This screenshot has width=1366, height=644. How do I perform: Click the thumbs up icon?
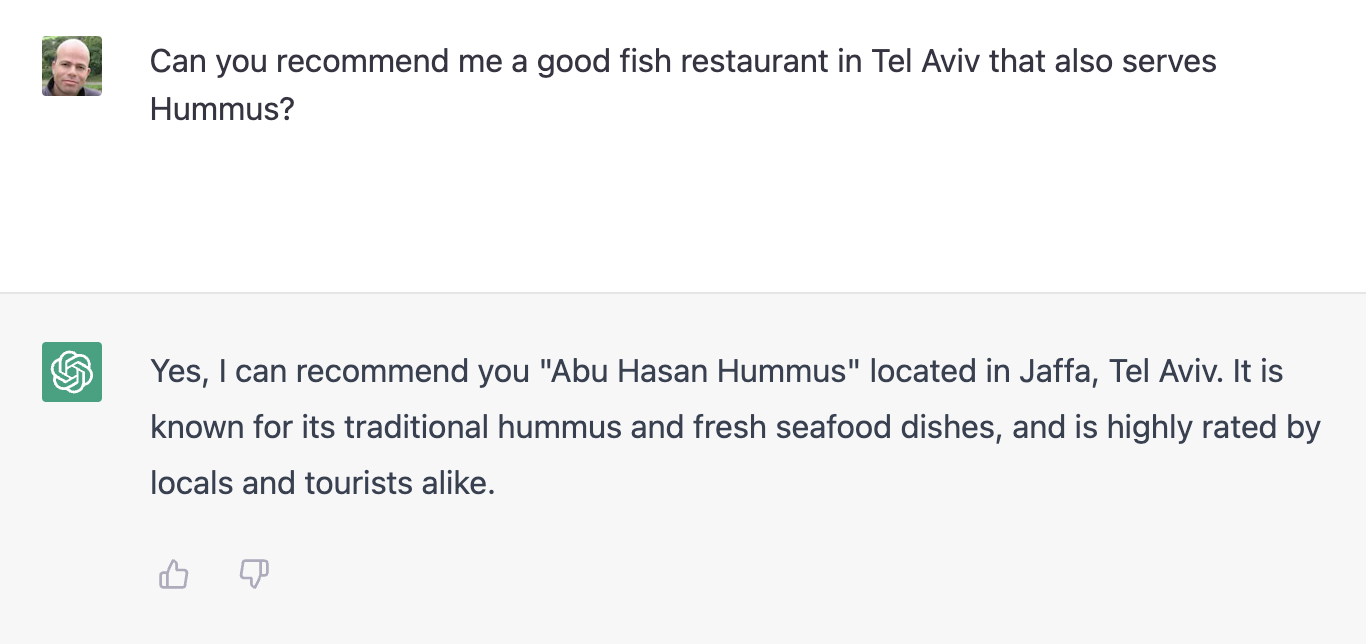(174, 574)
